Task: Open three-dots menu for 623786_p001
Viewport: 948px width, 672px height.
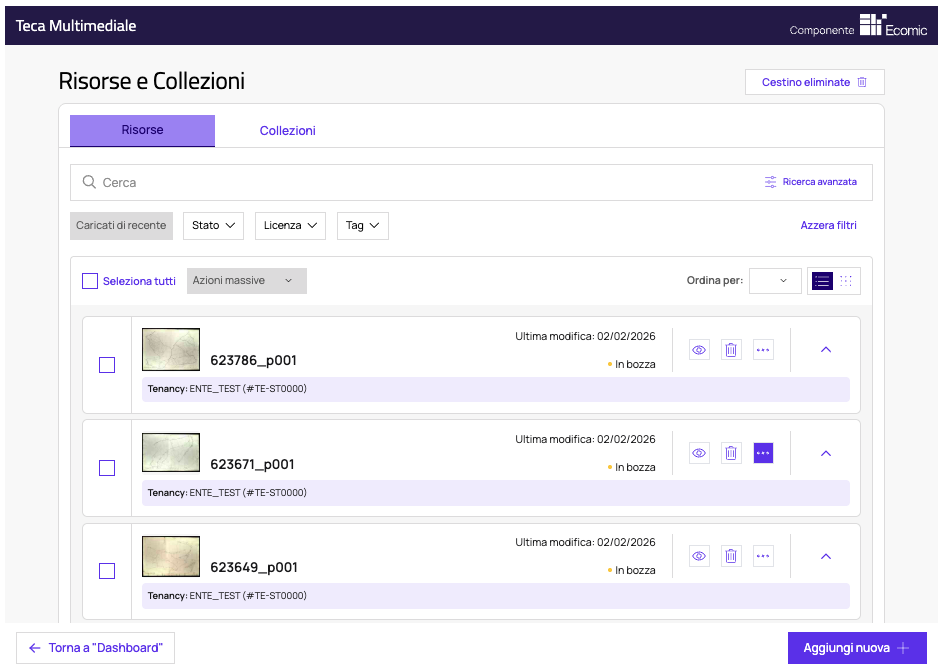Action: click(x=763, y=350)
